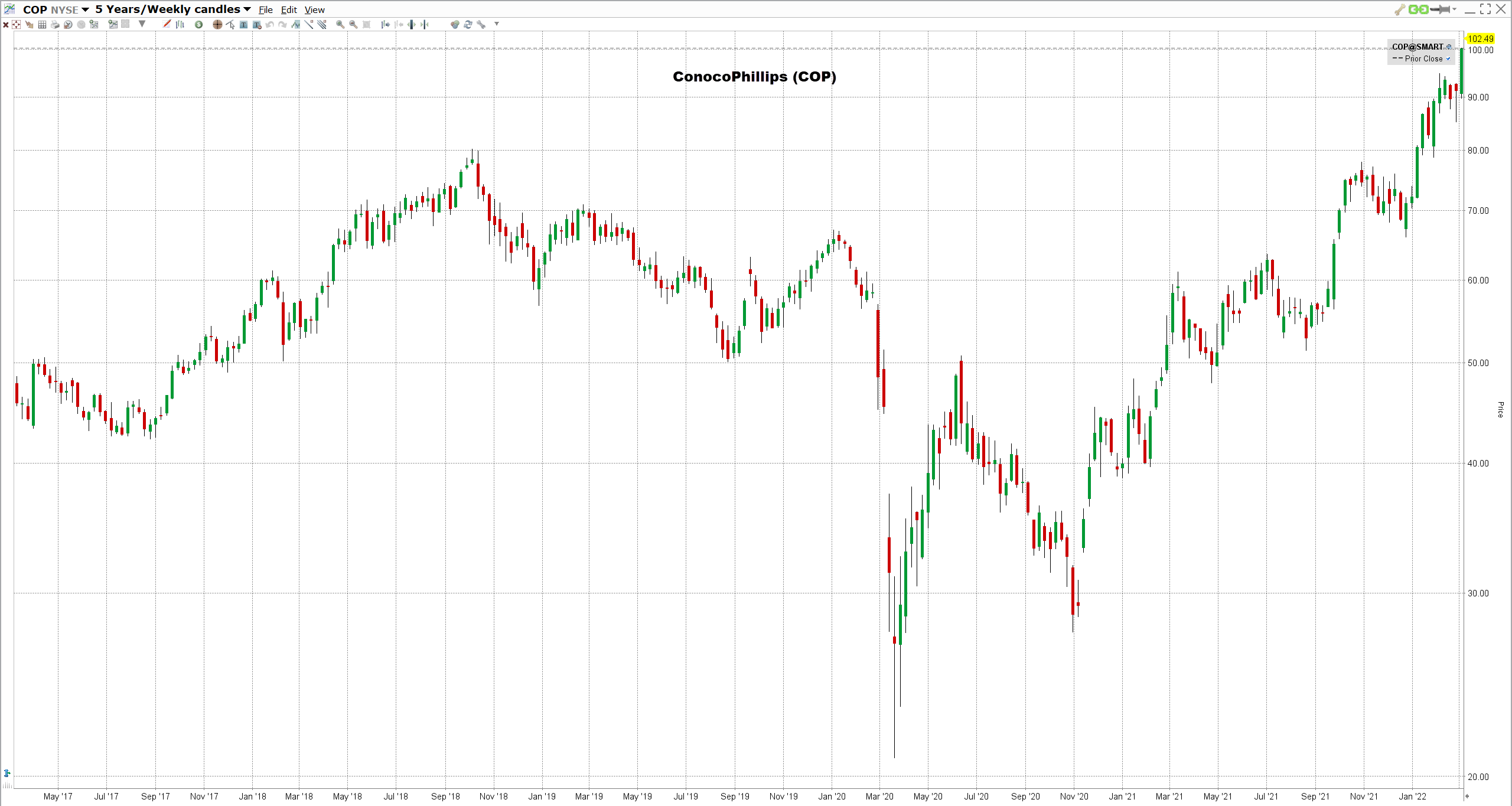Click the chart with green plus icon
The height and width of the screenshot is (806, 1512).
click(x=113, y=24)
